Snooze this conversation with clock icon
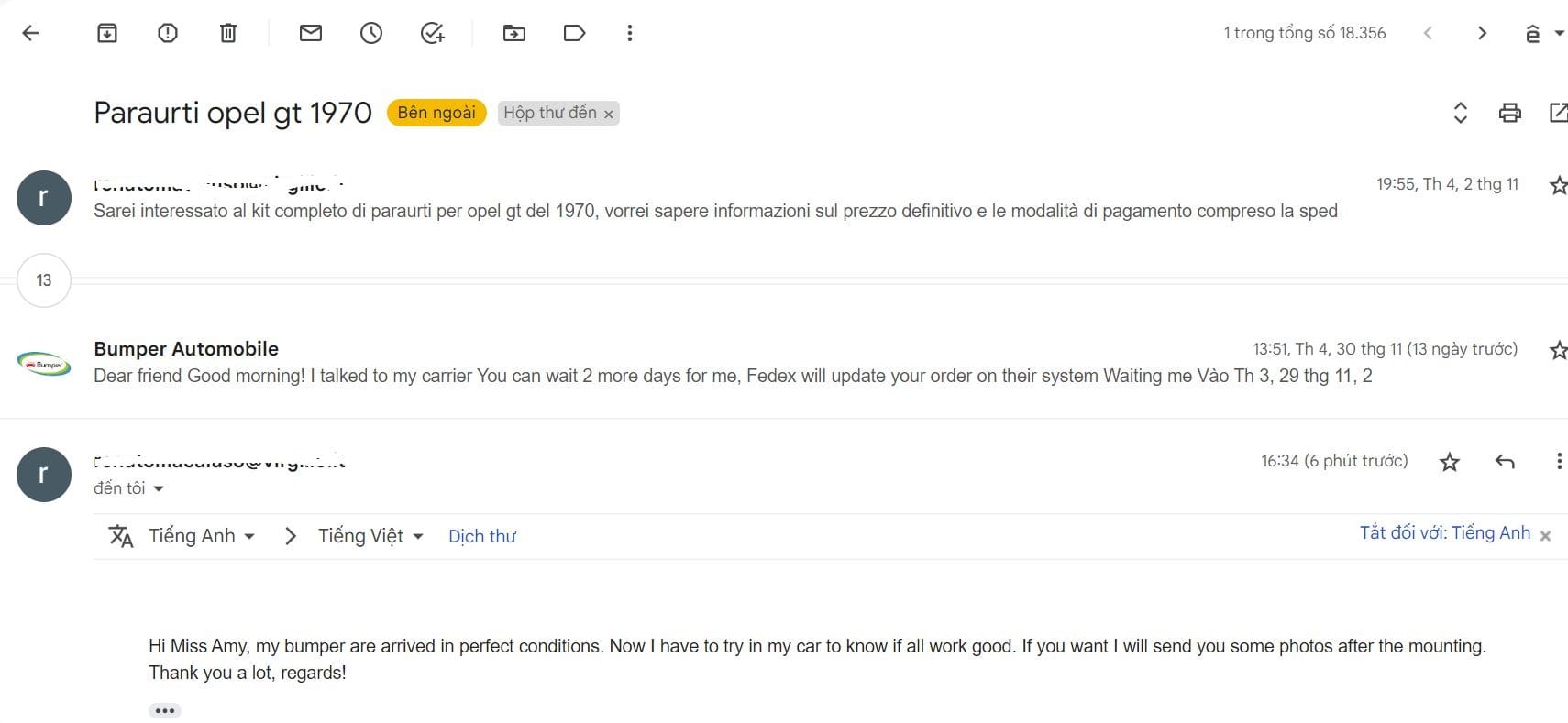The image size is (1568, 723). 371,34
